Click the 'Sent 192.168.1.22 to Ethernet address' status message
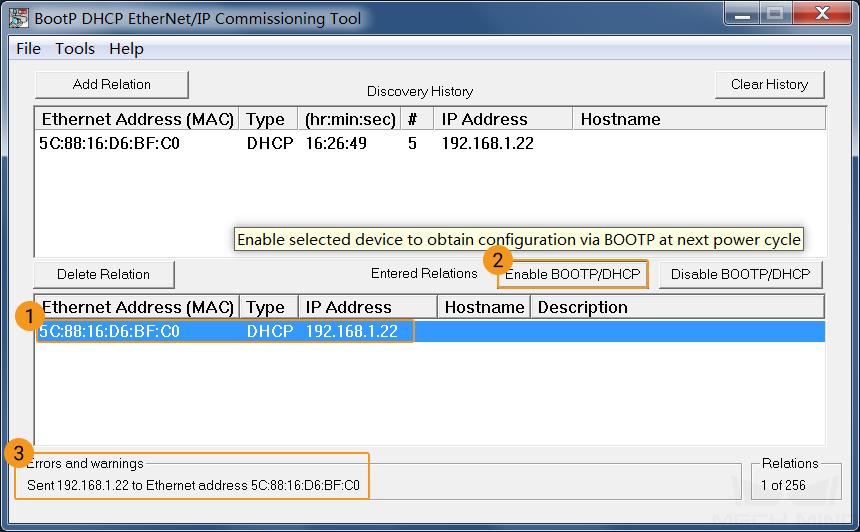The image size is (860, 532). point(193,485)
